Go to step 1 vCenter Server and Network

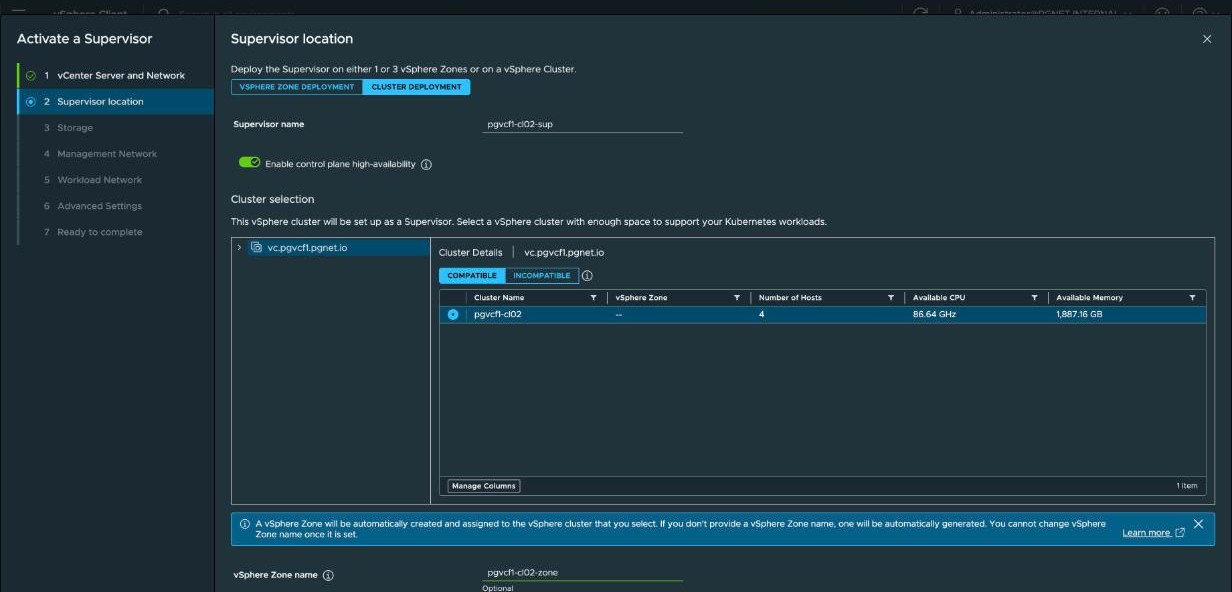(121, 75)
